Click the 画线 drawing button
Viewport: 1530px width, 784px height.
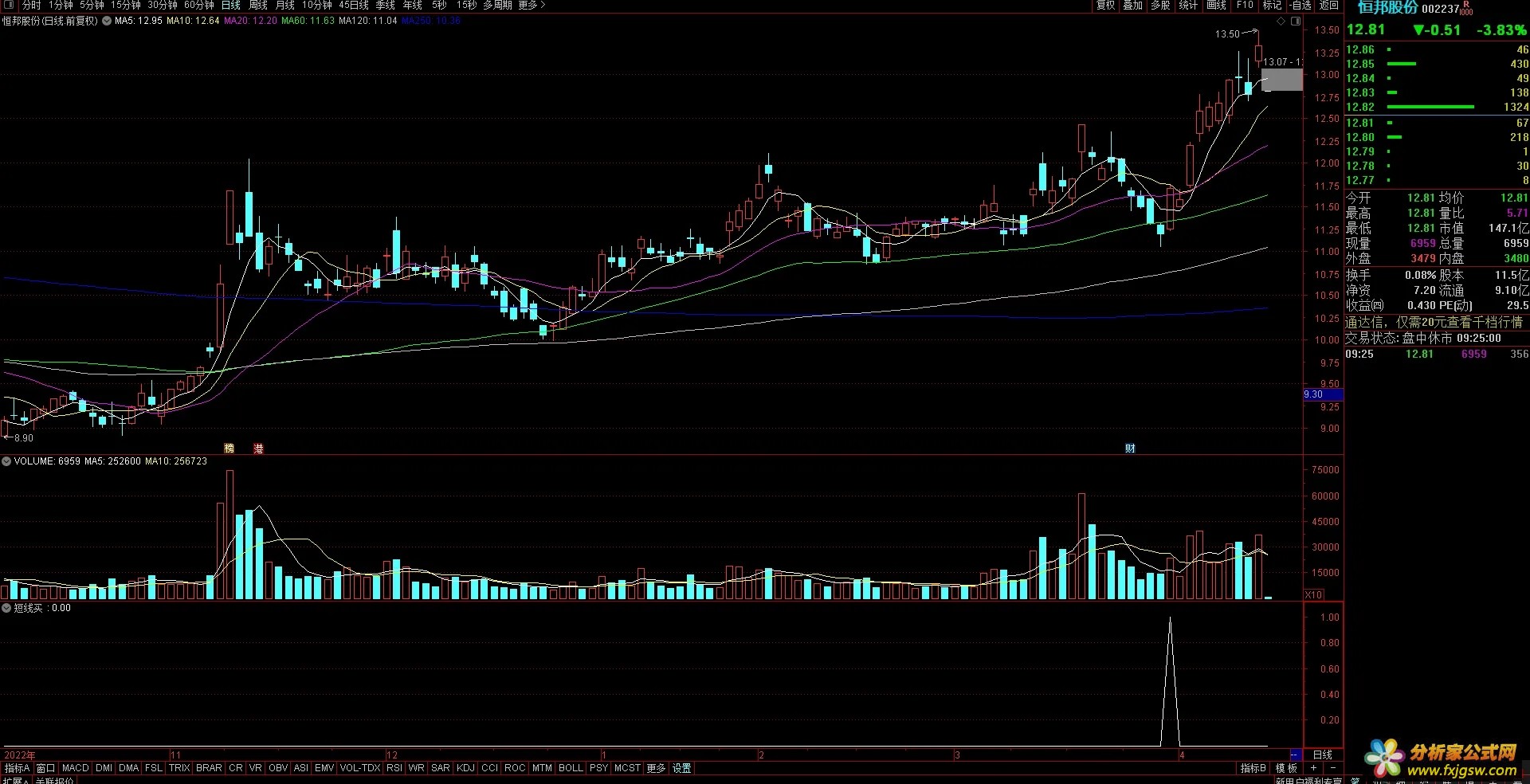click(1217, 5)
